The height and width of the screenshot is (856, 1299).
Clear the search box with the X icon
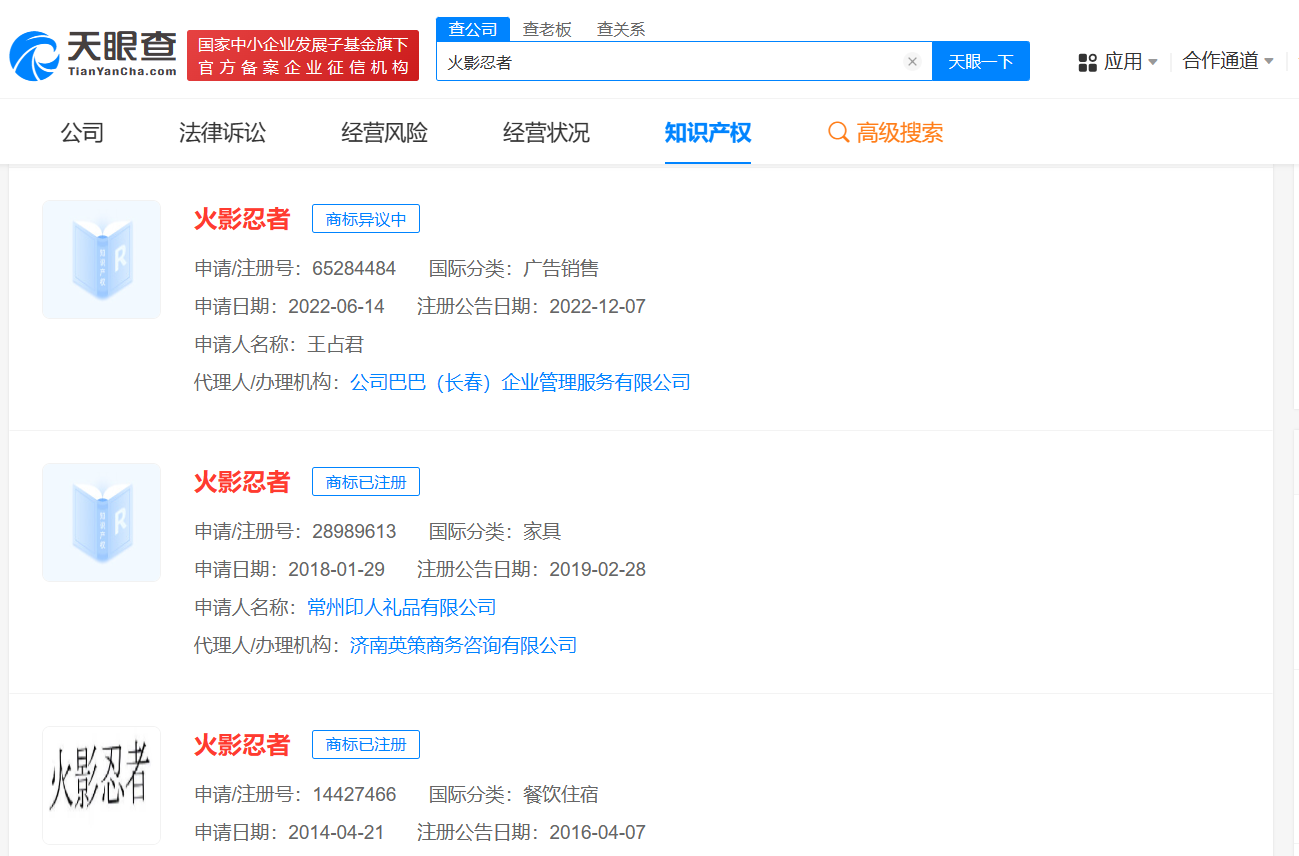pos(912,62)
